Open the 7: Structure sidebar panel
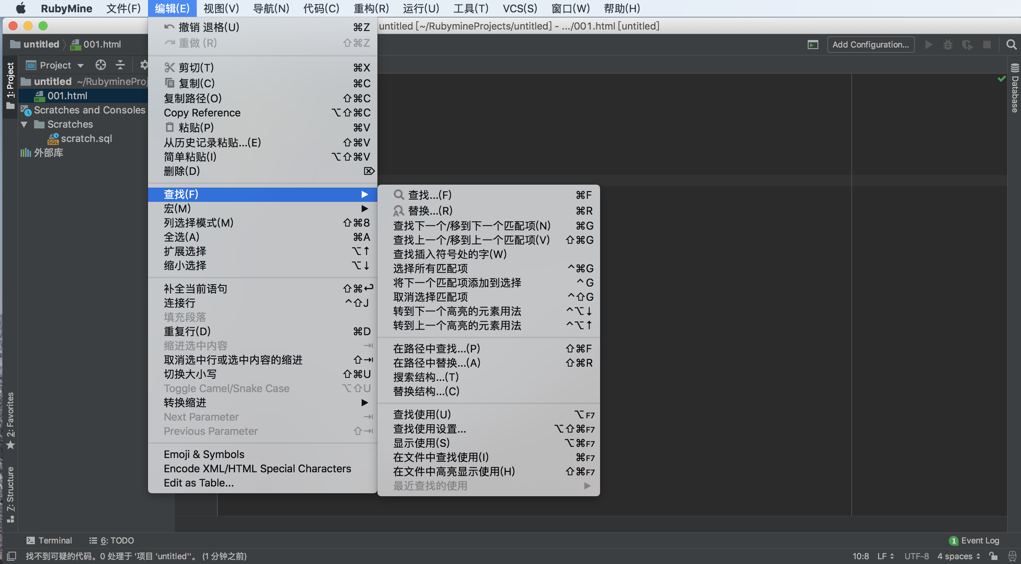Image resolution: width=1021 pixels, height=564 pixels. point(10,495)
